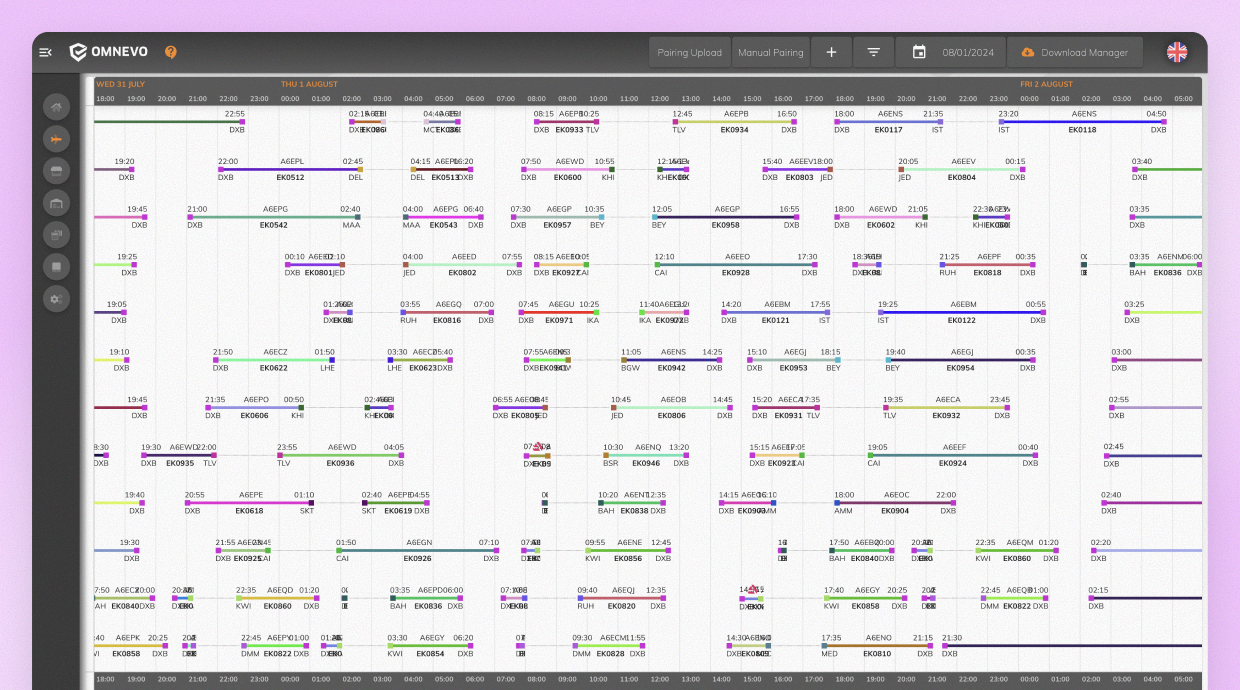Open Manual Pairing
1240x690 pixels.
[770, 52]
